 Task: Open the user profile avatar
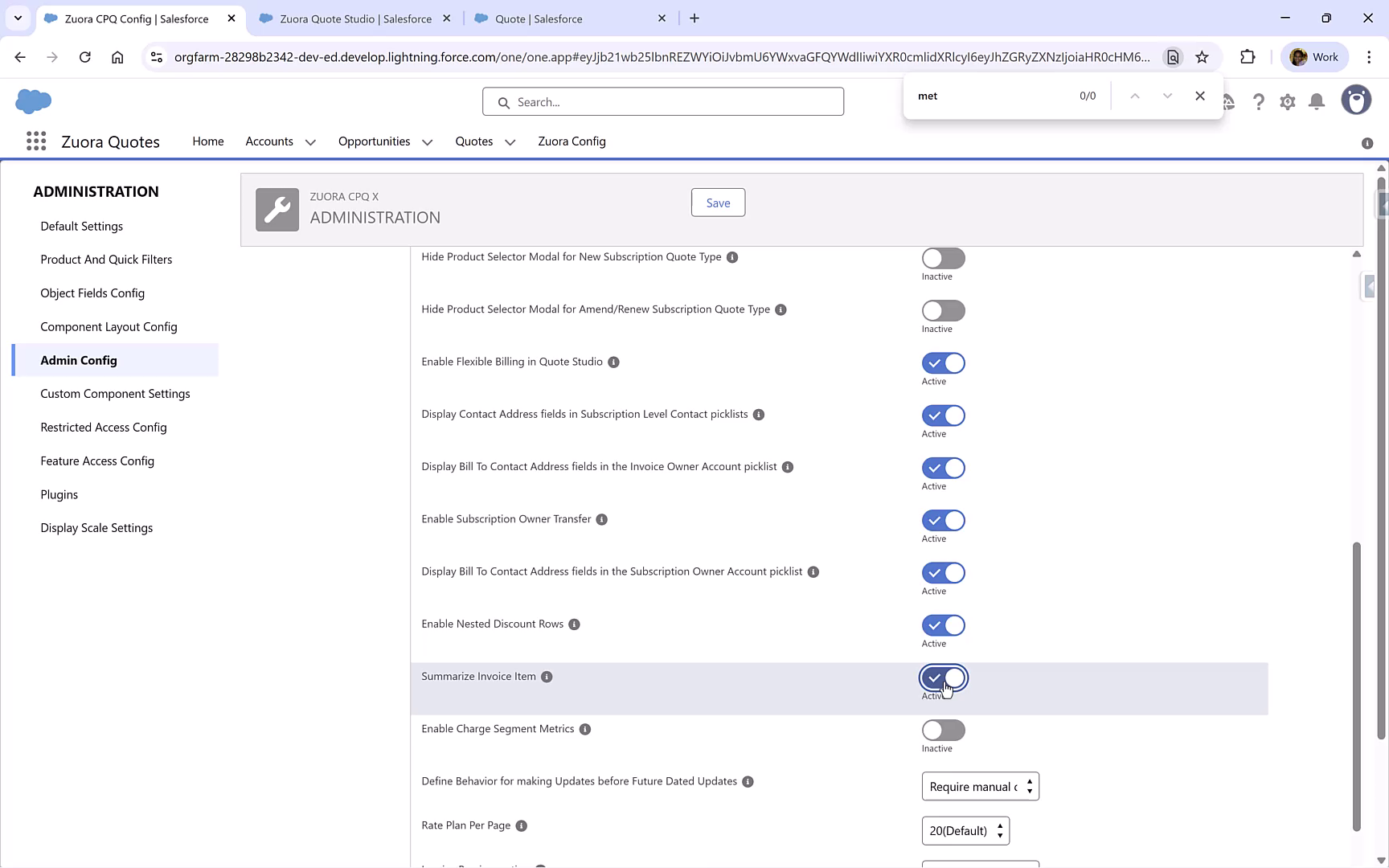(1356, 100)
